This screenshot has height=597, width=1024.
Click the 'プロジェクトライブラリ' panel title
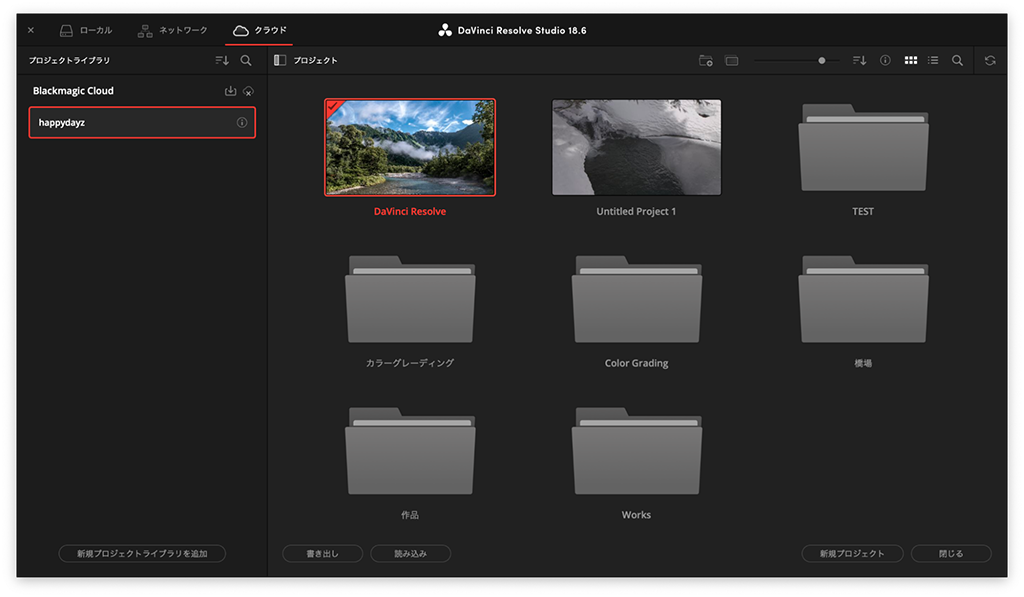[69, 60]
